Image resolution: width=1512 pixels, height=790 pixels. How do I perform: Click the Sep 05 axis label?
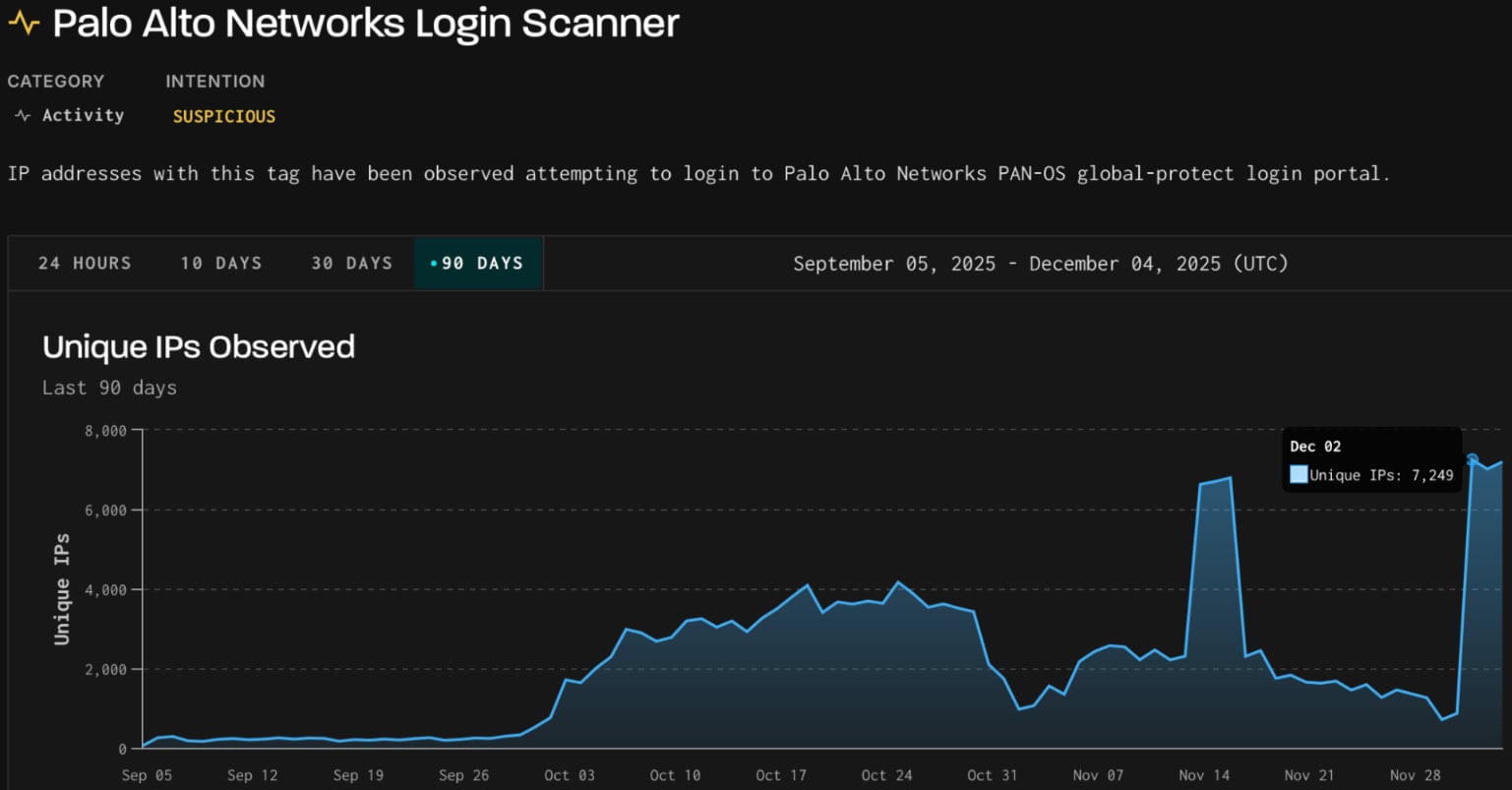click(x=147, y=775)
